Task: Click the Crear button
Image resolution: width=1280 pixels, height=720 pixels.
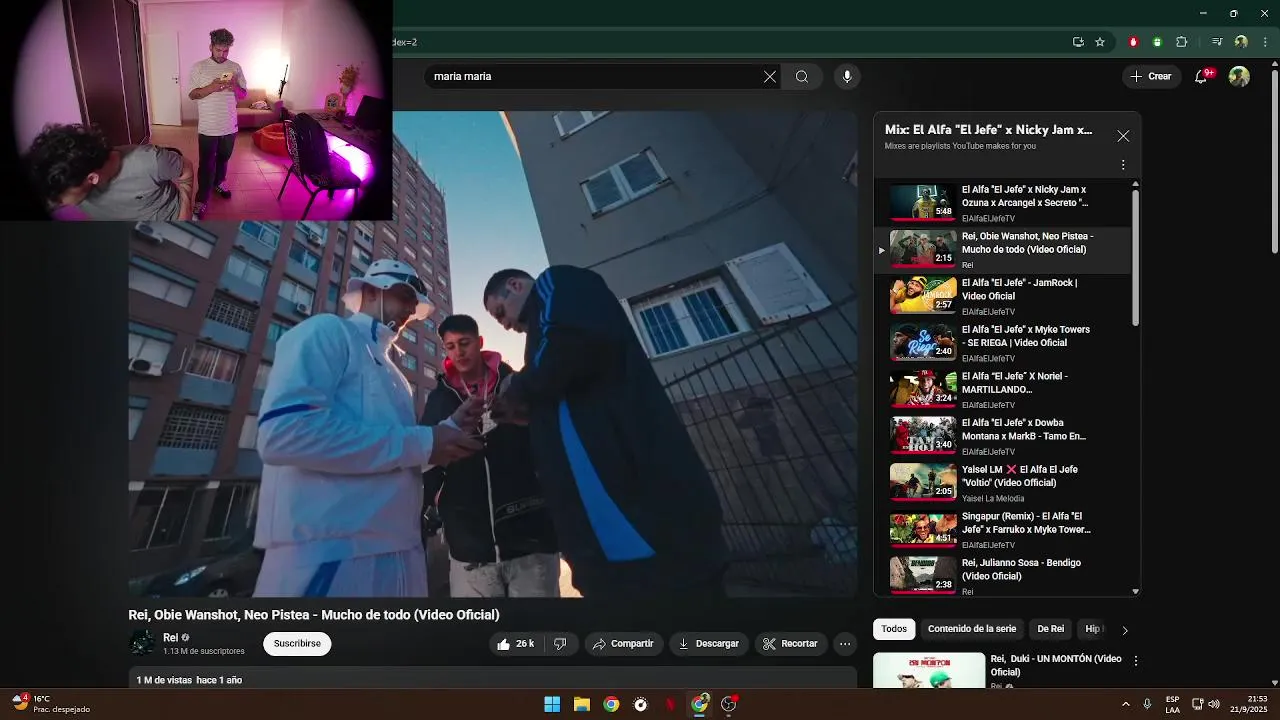Action: click(1150, 77)
